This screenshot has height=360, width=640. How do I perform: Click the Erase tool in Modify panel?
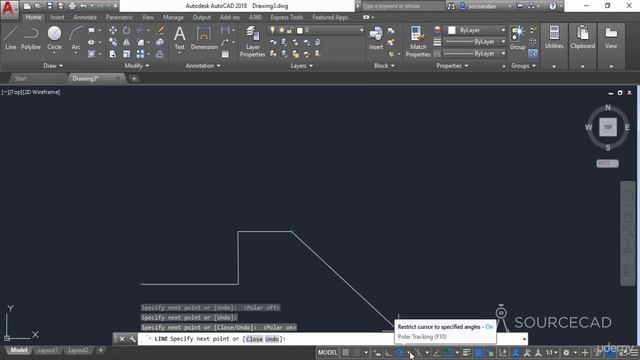pos(160,31)
